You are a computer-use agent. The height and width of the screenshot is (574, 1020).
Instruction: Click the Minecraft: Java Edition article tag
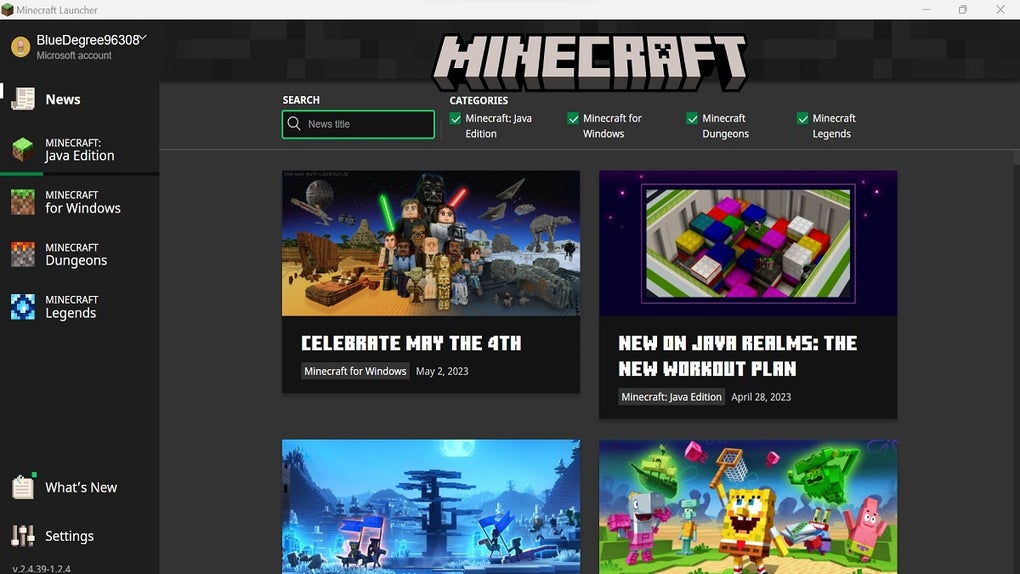(x=671, y=397)
